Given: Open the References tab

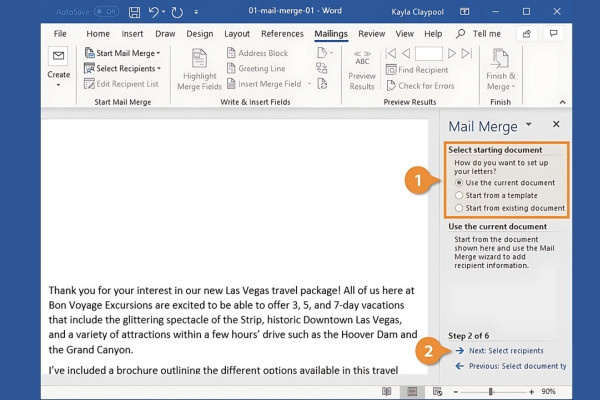Looking at the screenshot, I should (x=282, y=34).
